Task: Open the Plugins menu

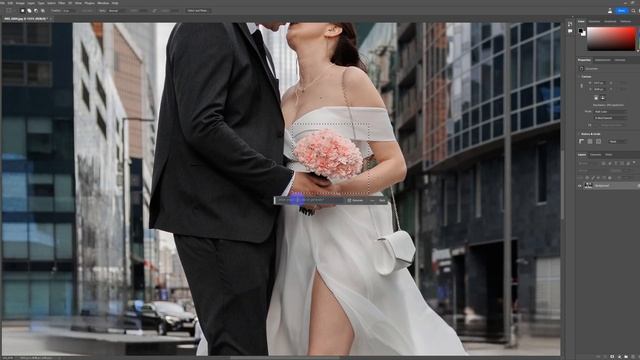Action: click(89, 3)
